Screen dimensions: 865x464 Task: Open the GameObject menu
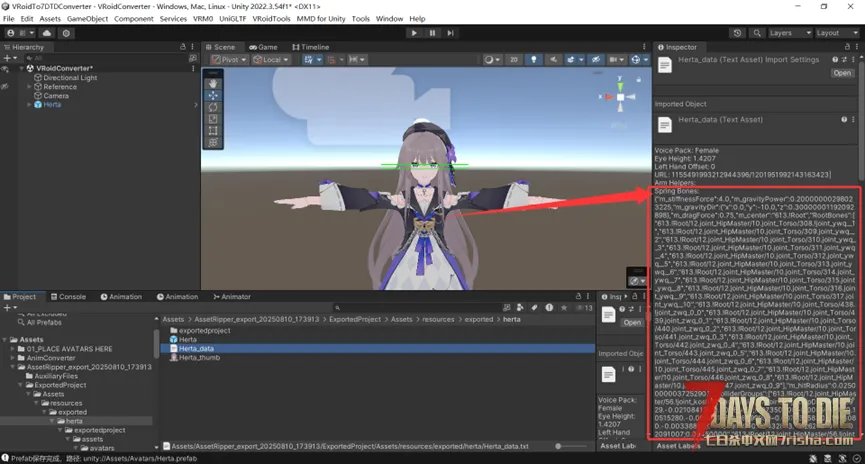coord(87,19)
